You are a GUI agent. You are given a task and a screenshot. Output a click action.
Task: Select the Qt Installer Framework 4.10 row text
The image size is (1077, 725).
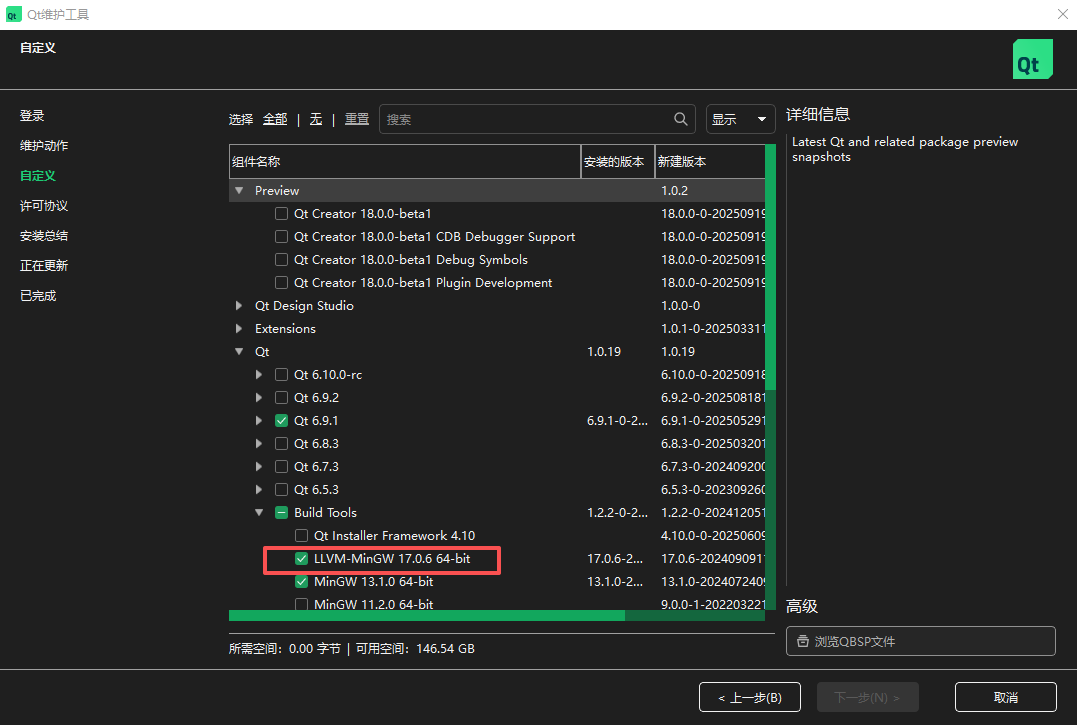pyautogui.click(x=394, y=536)
